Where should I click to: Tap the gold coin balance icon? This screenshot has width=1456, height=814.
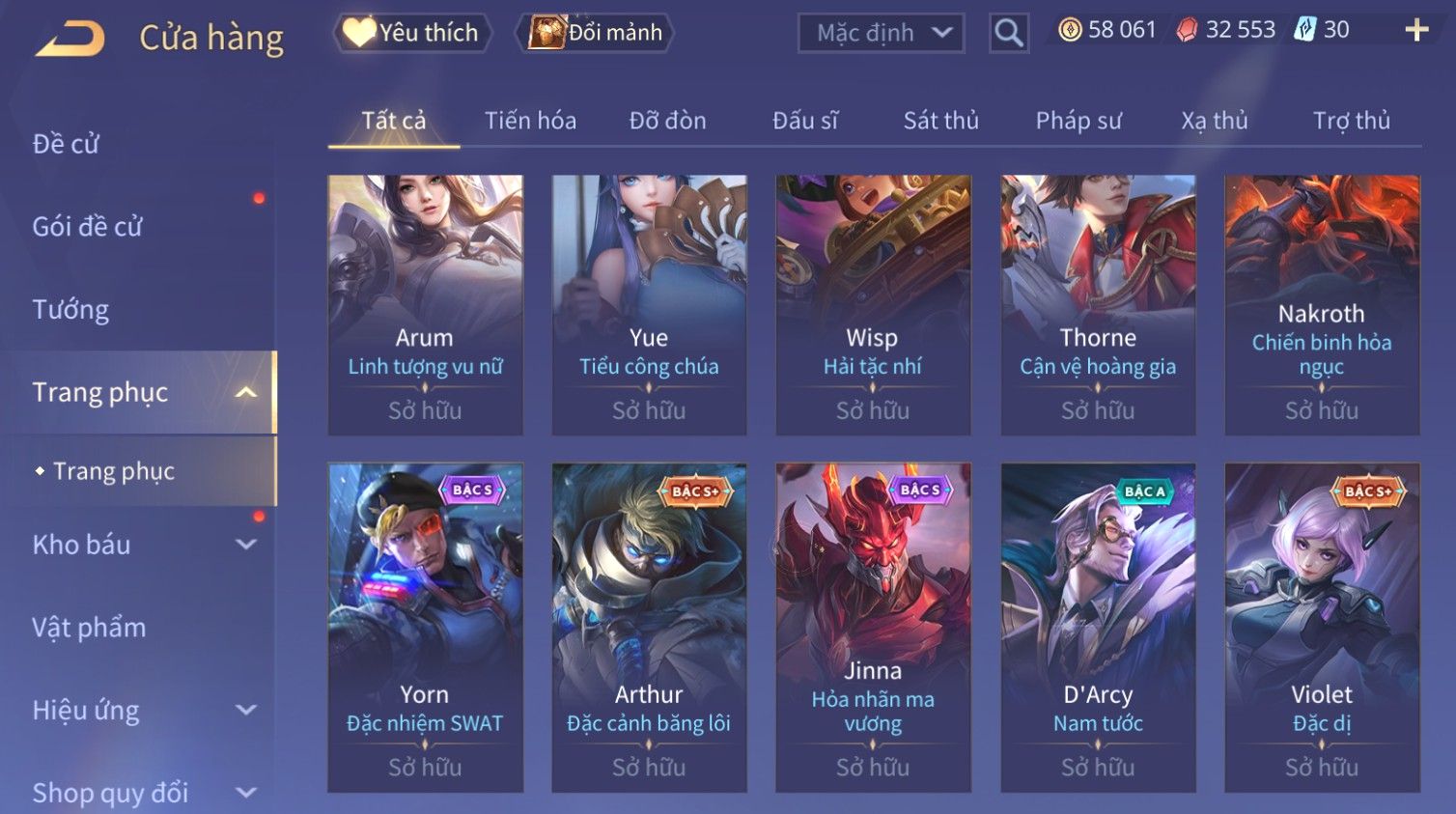pos(1070,30)
